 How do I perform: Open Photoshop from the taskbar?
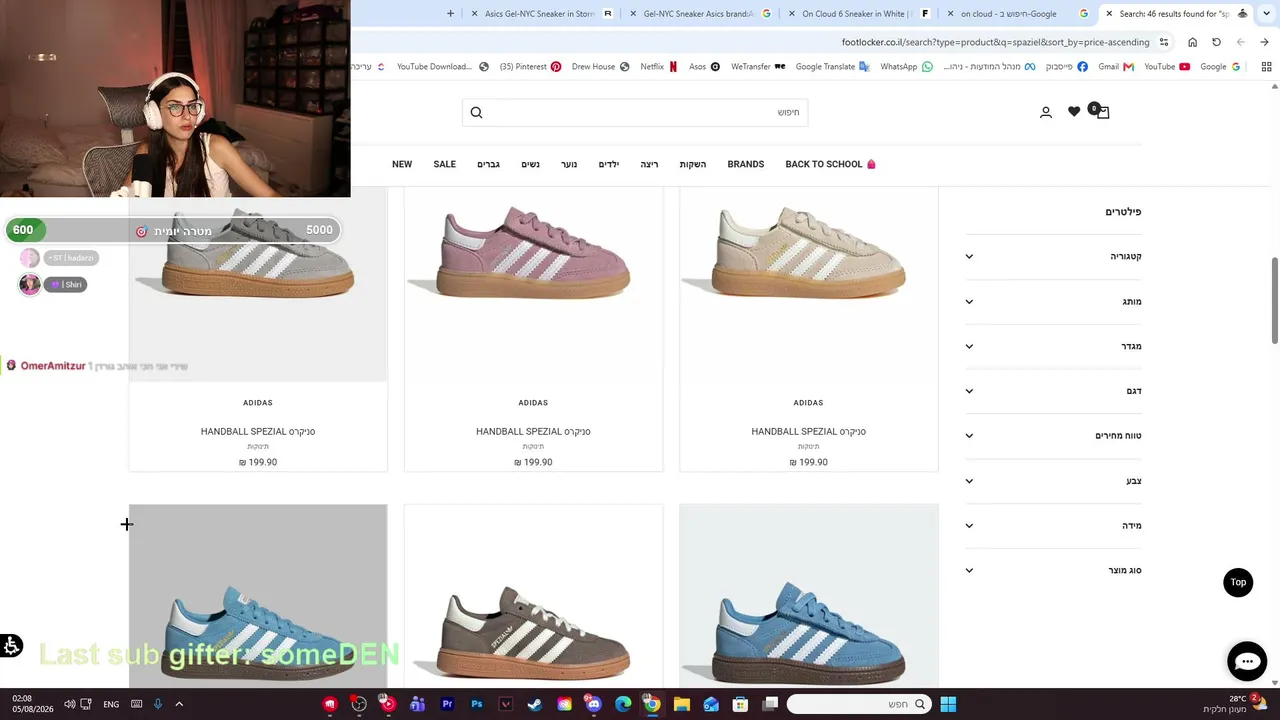coord(476,704)
